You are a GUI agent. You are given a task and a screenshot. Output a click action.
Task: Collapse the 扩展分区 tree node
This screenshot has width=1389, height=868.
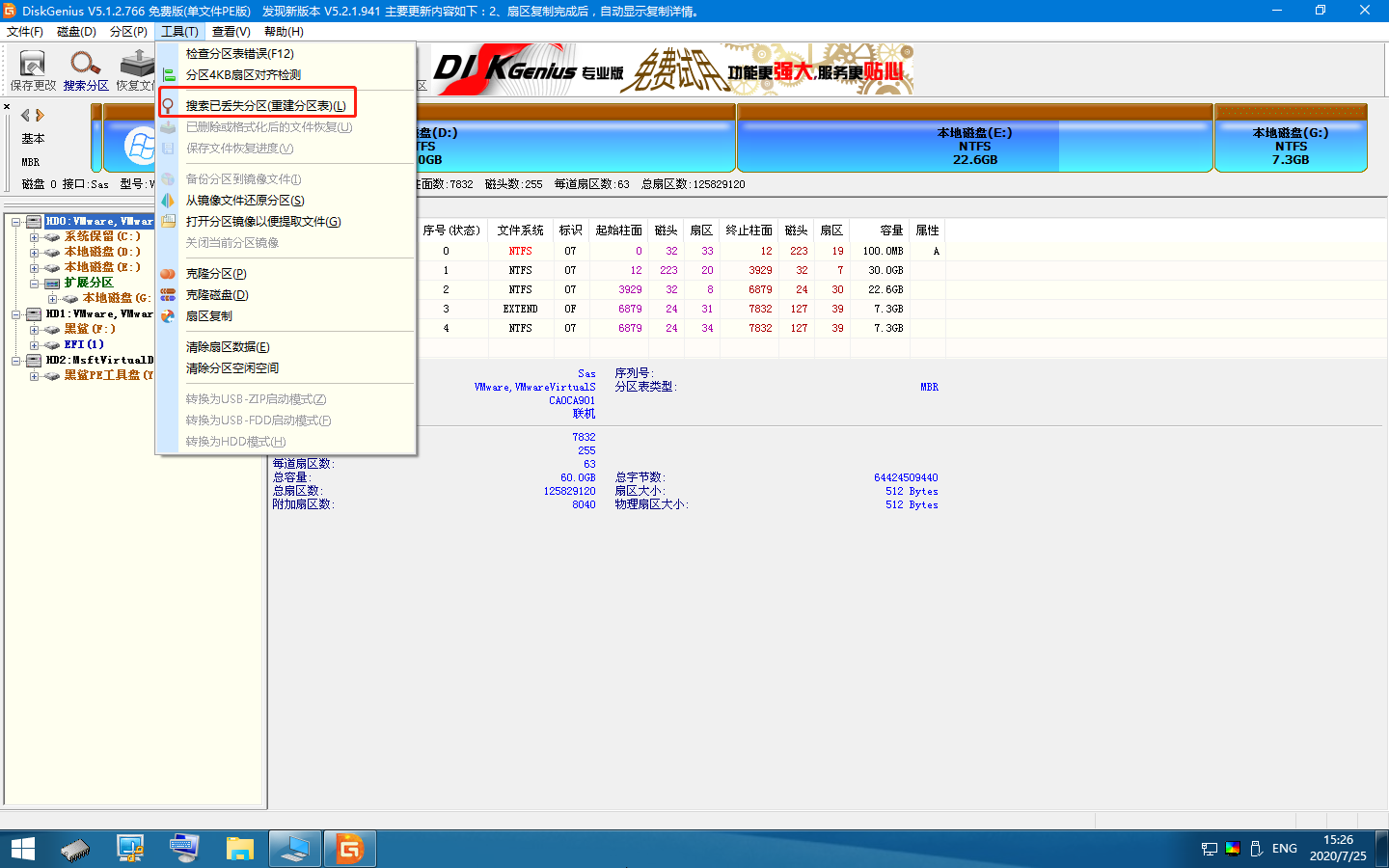[x=35, y=284]
